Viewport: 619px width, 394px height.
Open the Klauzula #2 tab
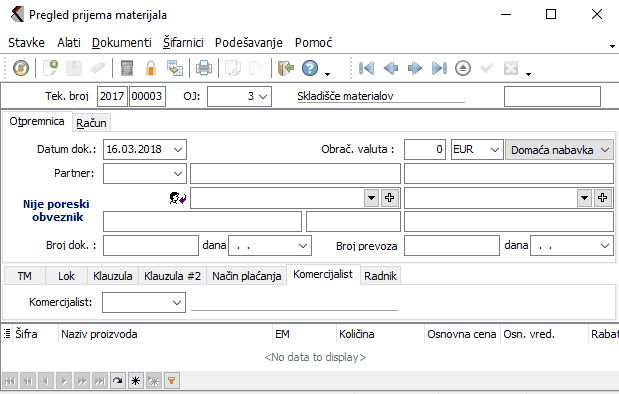coord(173,276)
